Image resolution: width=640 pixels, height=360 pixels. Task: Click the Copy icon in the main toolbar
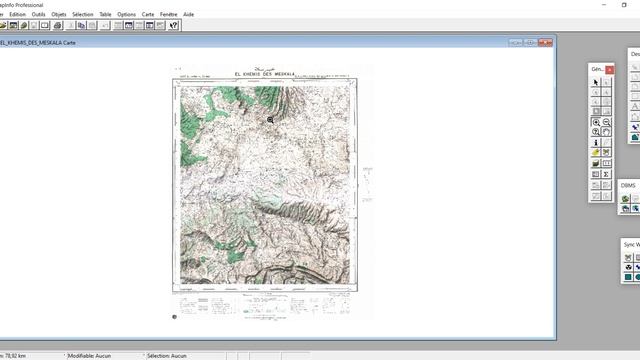click(x=81, y=26)
